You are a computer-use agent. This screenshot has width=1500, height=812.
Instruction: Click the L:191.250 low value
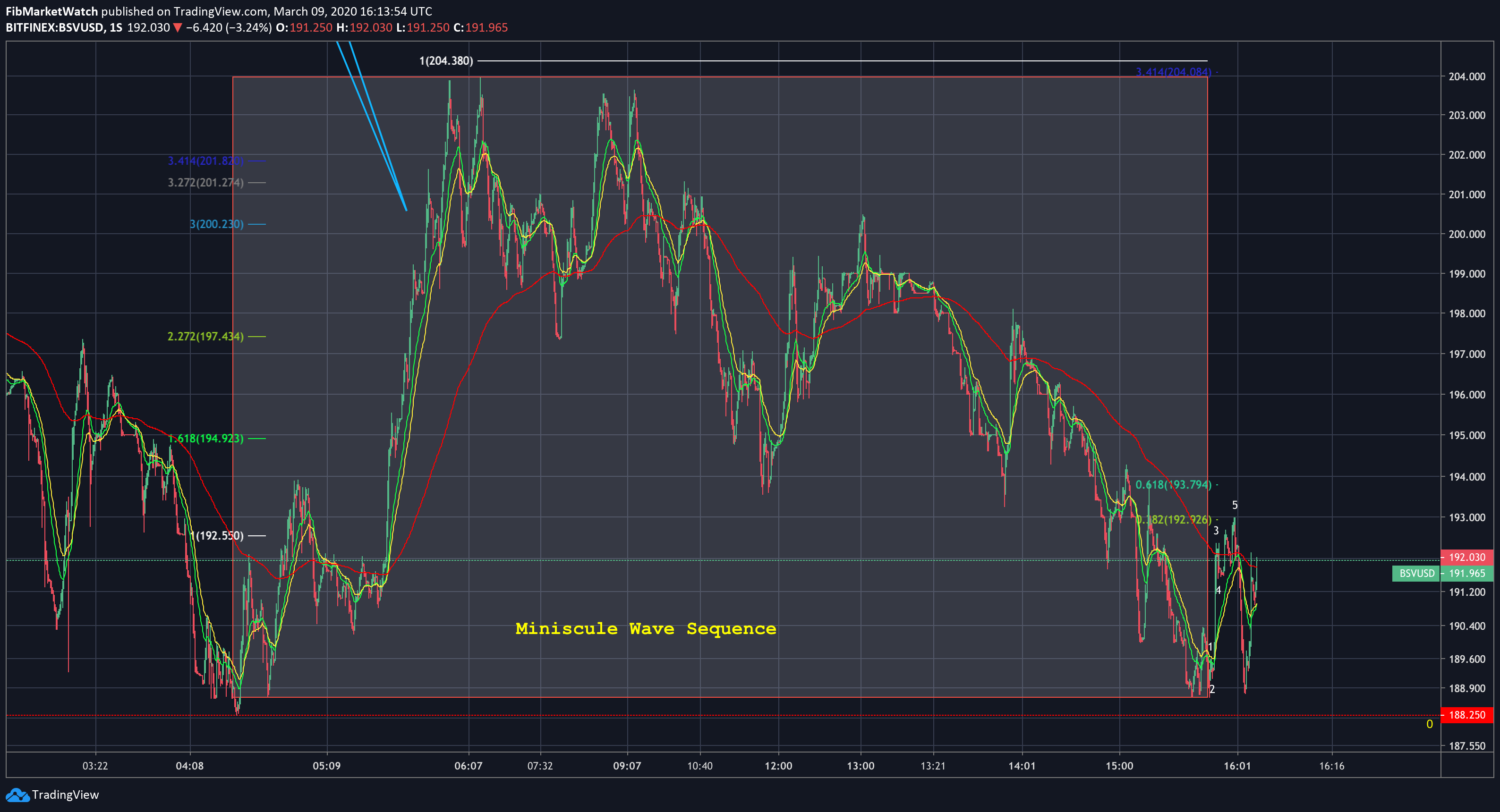pos(423,27)
